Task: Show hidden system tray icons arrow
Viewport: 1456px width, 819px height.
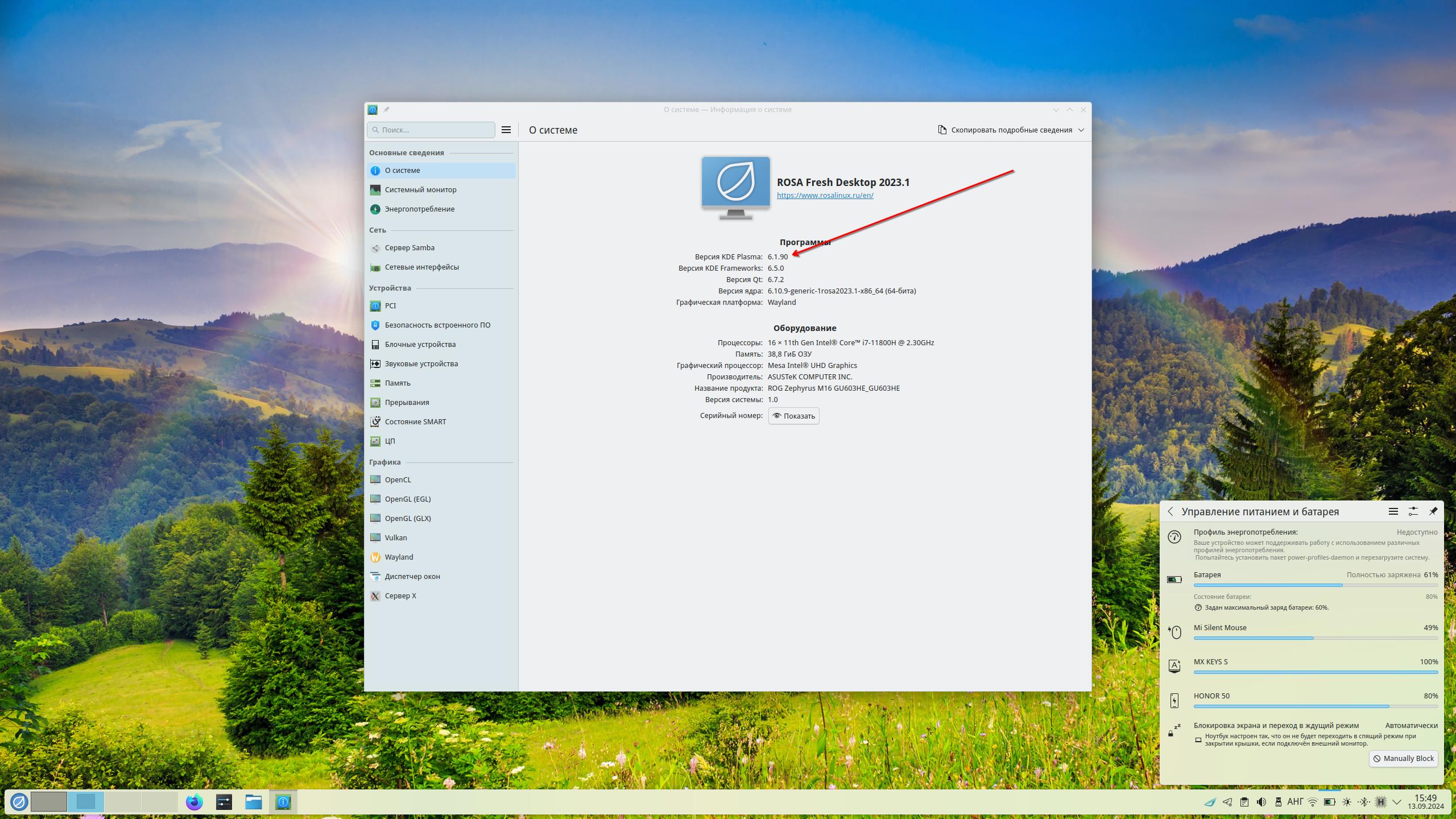Action: (x=1397, y=802)
